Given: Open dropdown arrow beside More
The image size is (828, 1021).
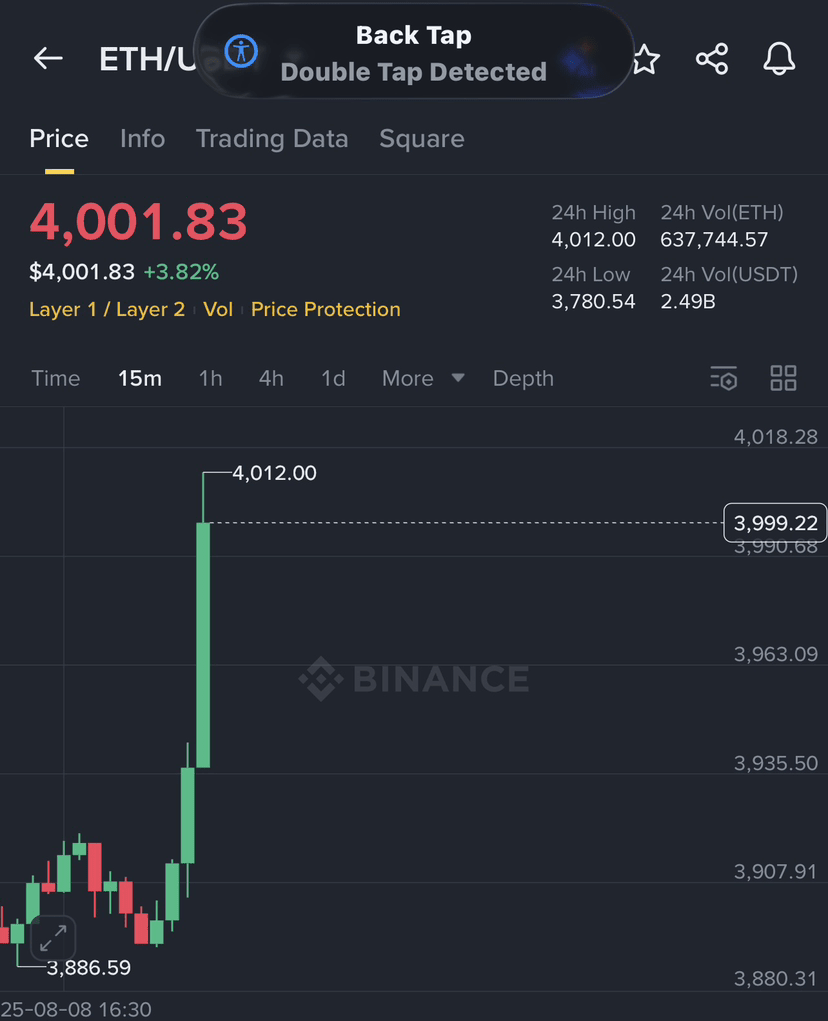Looking at the screenshot, I should pyautogui.click(x=458, y=378).
